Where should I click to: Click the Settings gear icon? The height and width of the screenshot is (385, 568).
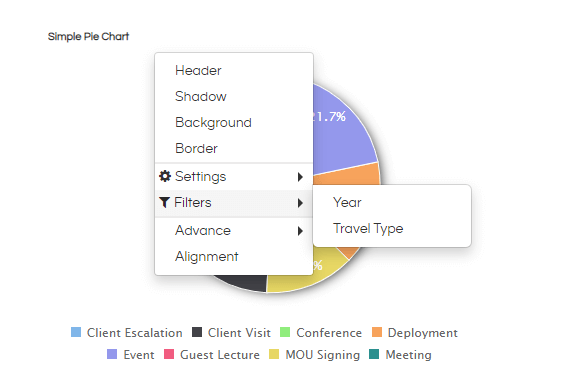[x=165, y=176]
